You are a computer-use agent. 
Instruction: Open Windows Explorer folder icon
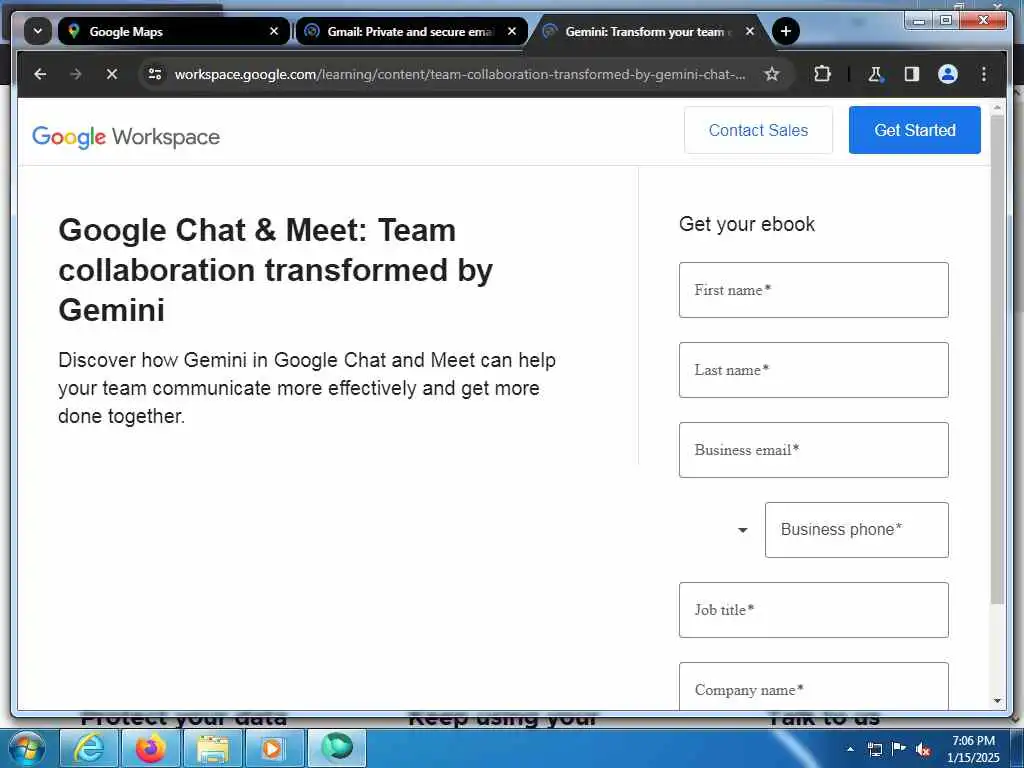213,748
